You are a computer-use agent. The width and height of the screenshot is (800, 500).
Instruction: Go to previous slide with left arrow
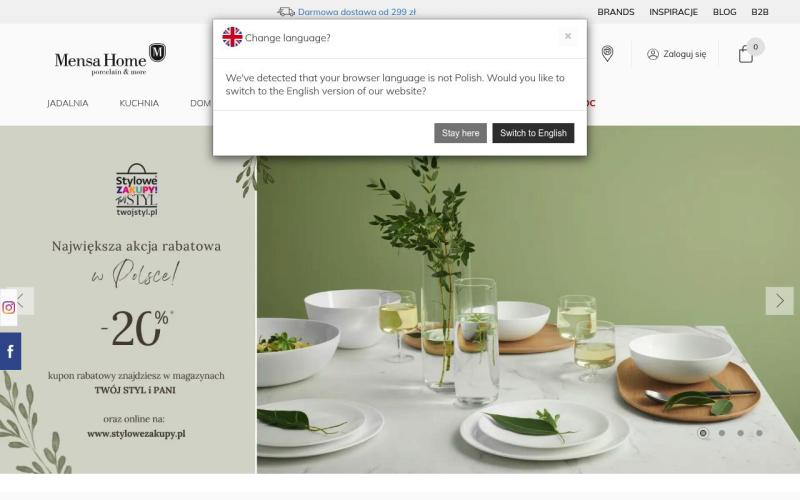[x=23, y=301]
